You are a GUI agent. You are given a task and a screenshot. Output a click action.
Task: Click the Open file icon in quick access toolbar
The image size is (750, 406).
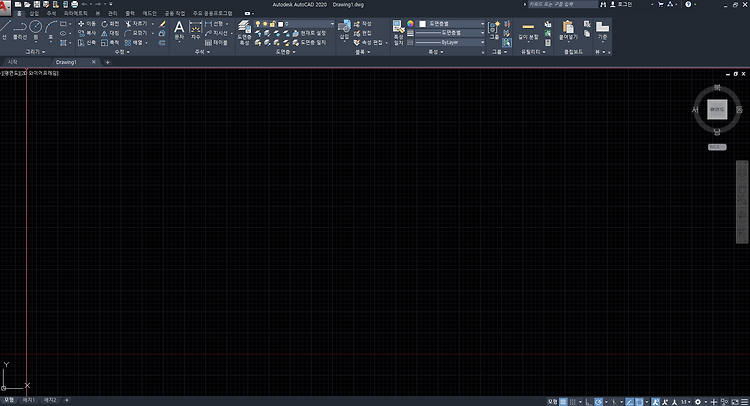pos(27,4)
